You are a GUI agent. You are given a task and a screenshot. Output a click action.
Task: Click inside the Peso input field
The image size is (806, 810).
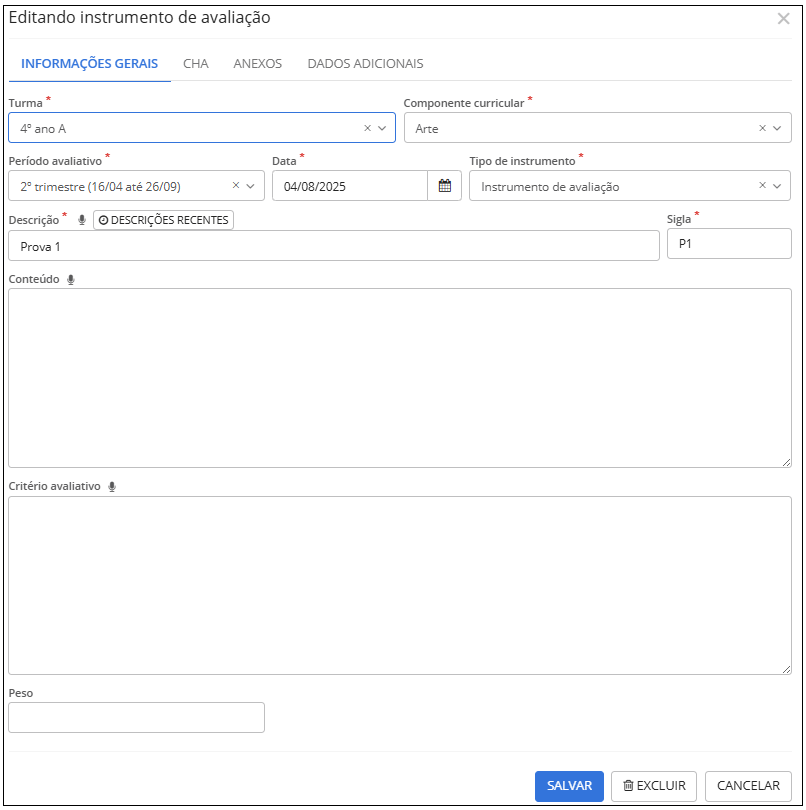coord(136,717)
